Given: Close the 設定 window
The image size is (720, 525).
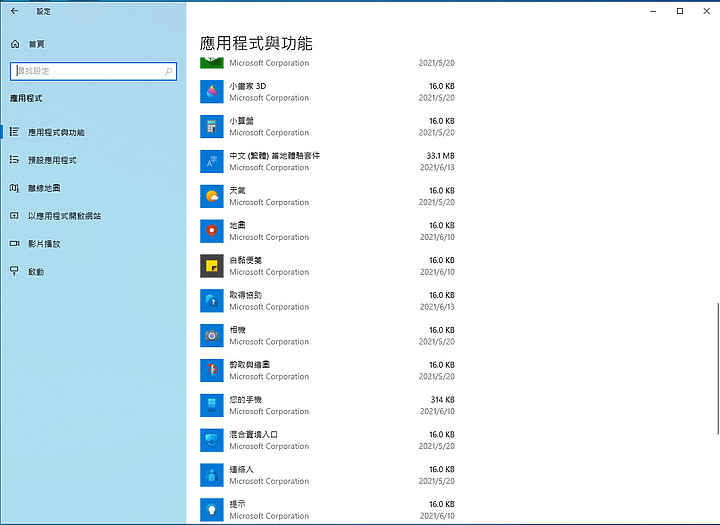Looking at the screenshot, I should (707, 11).
